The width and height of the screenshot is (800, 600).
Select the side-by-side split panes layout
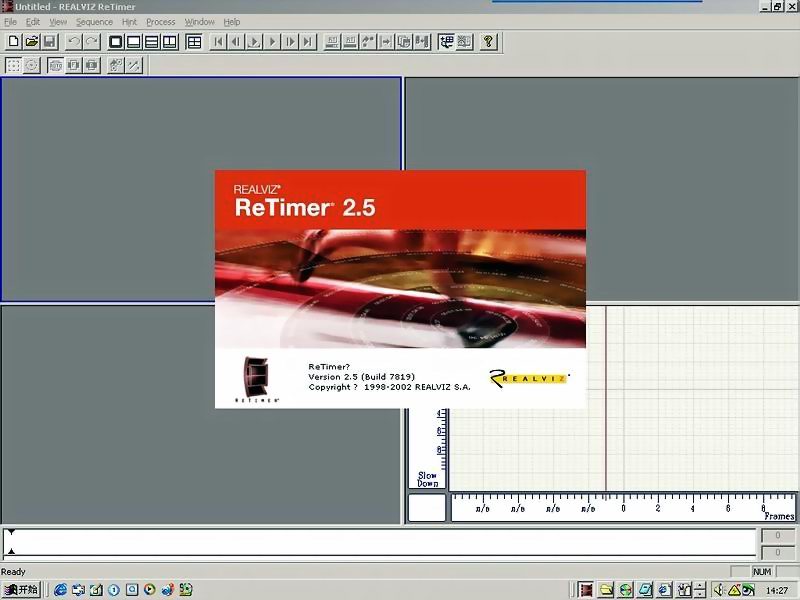point(169,41)
